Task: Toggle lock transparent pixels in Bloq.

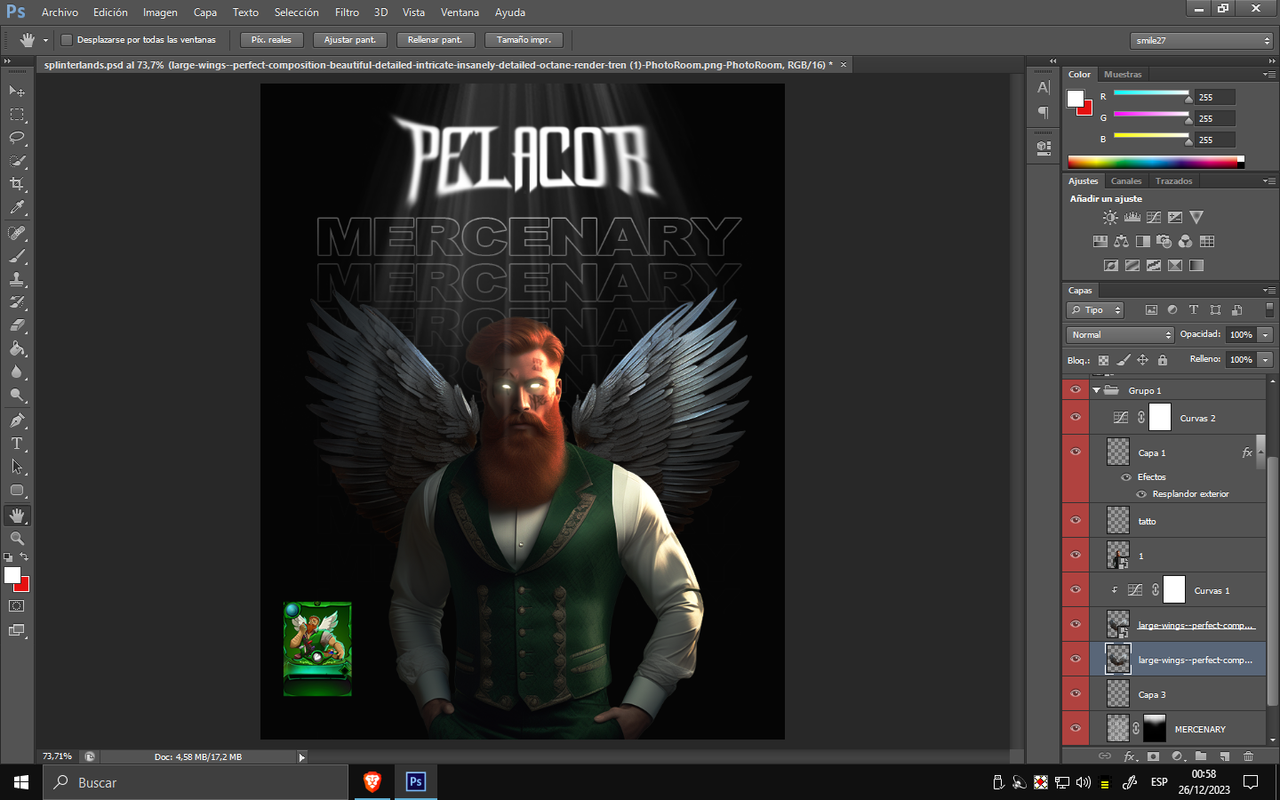Action: [x=1104, y=360]
